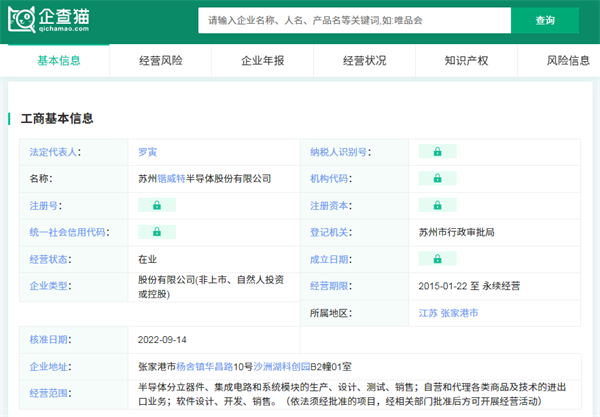Image resolution: width=600 pixels, height=417 pixels.
Task: Click the 2015-01-22 至 永续经营 value
Action: [469, 286]
